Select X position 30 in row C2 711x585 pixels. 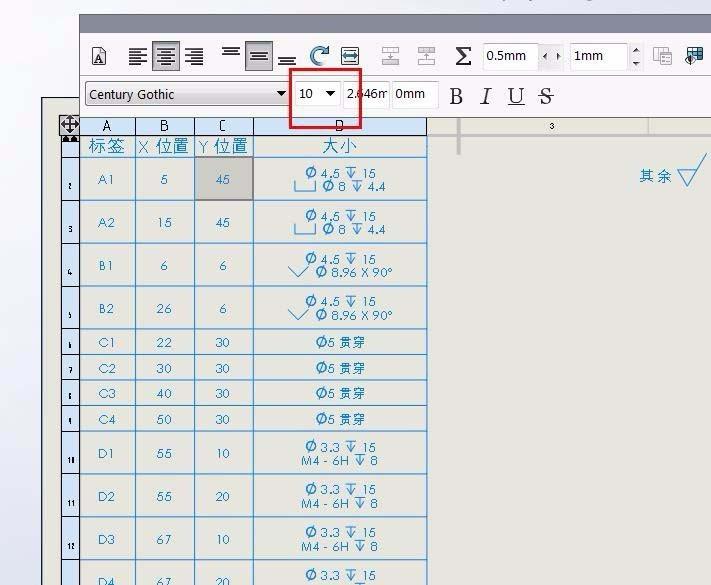pos(165,368)
